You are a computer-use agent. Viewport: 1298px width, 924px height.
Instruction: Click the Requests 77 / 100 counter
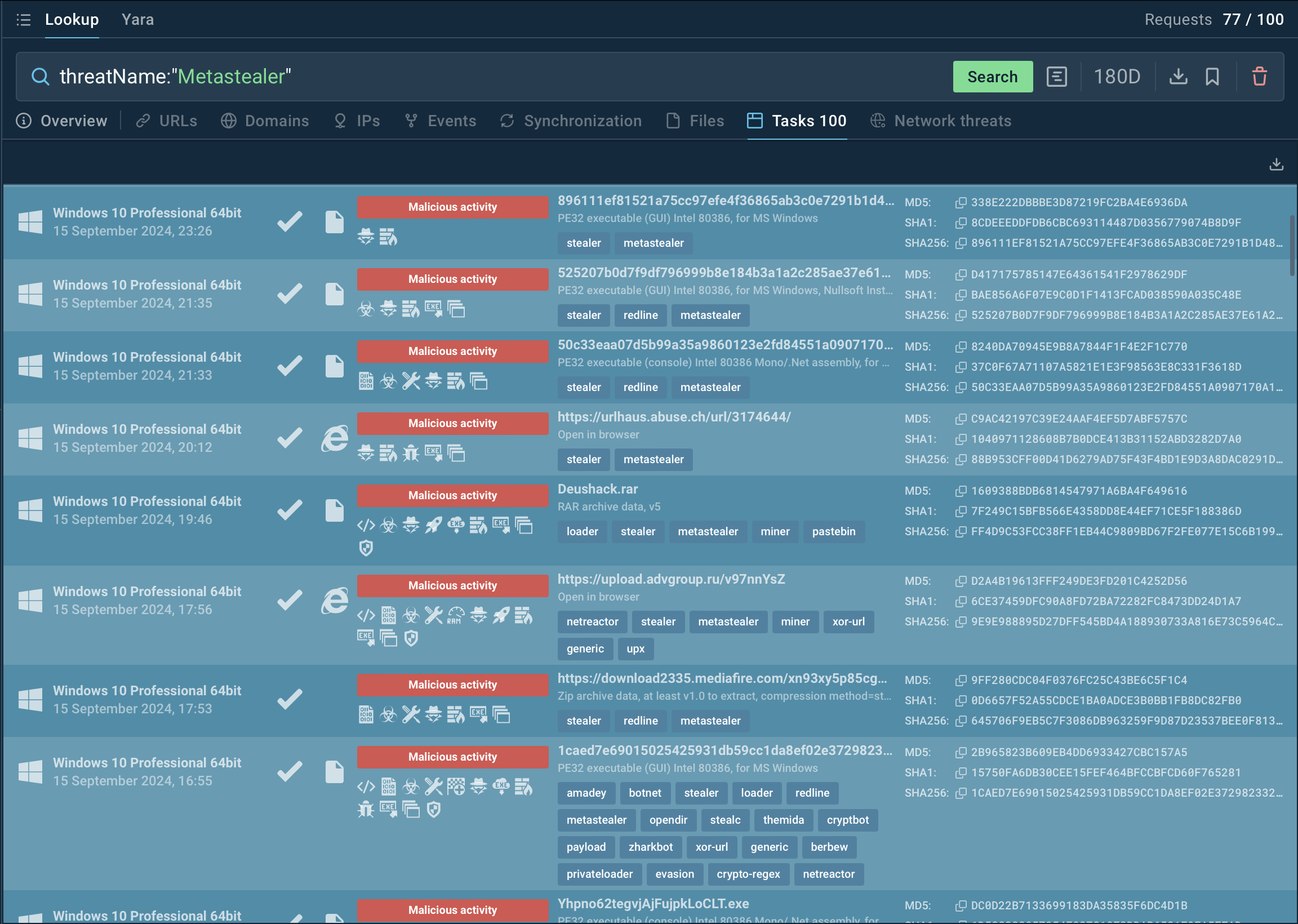[x=1214, y=19]
